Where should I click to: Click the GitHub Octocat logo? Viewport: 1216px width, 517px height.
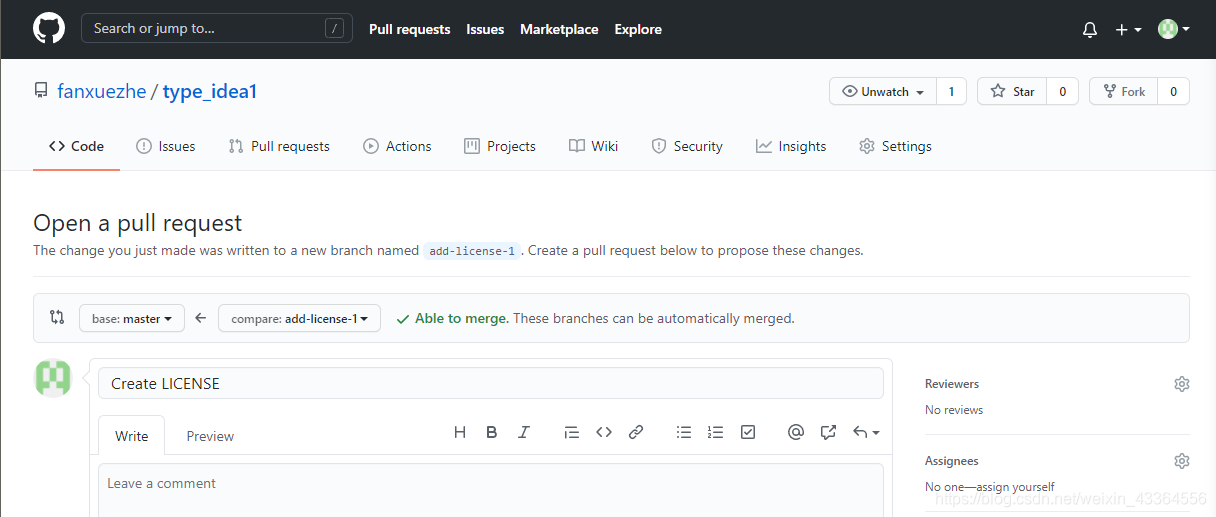click(49, 28)
